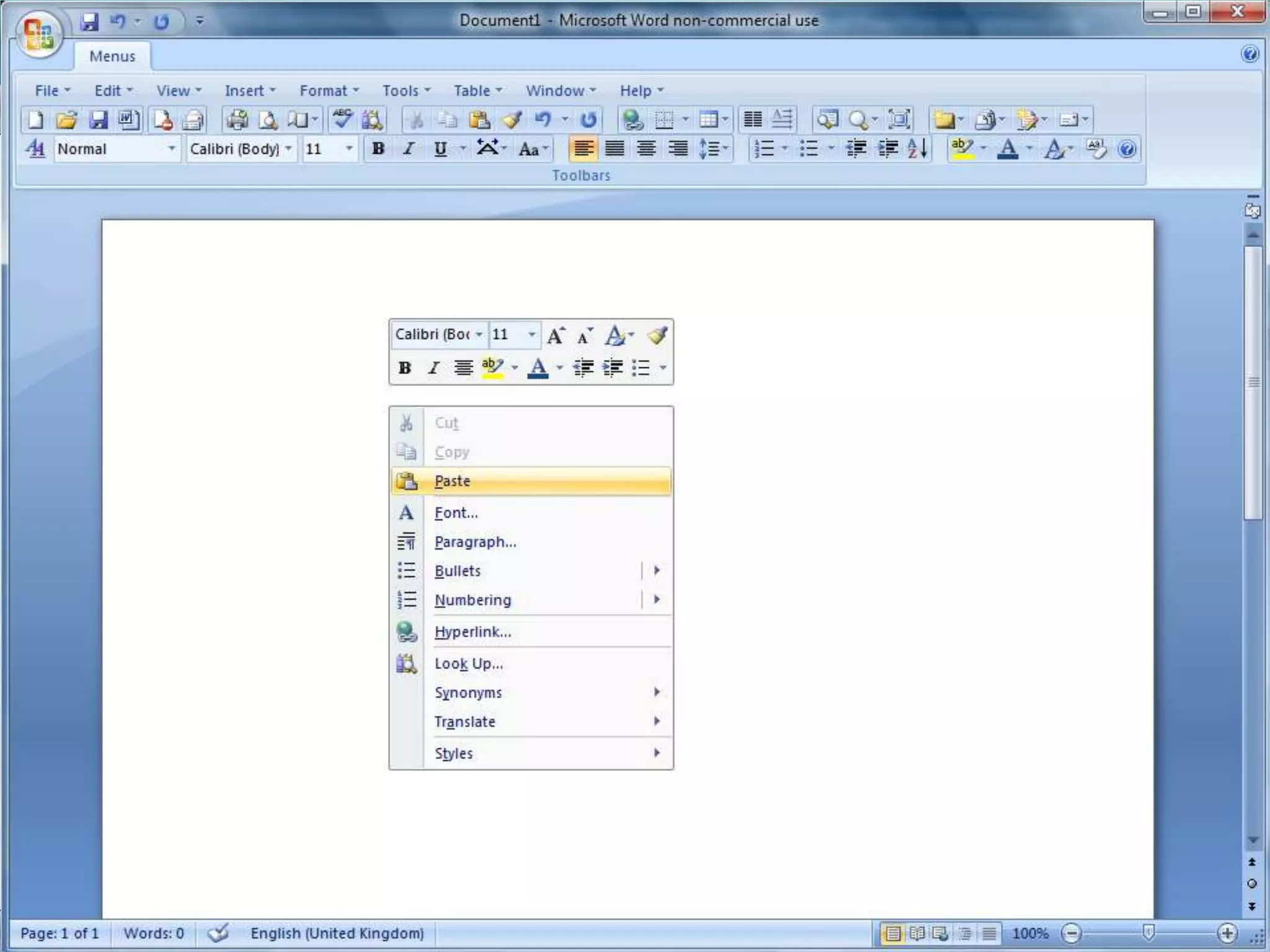Click the Format Painter icon in the main toolbar
Viewport: 1270px width, 952px height.
[512, 119]
